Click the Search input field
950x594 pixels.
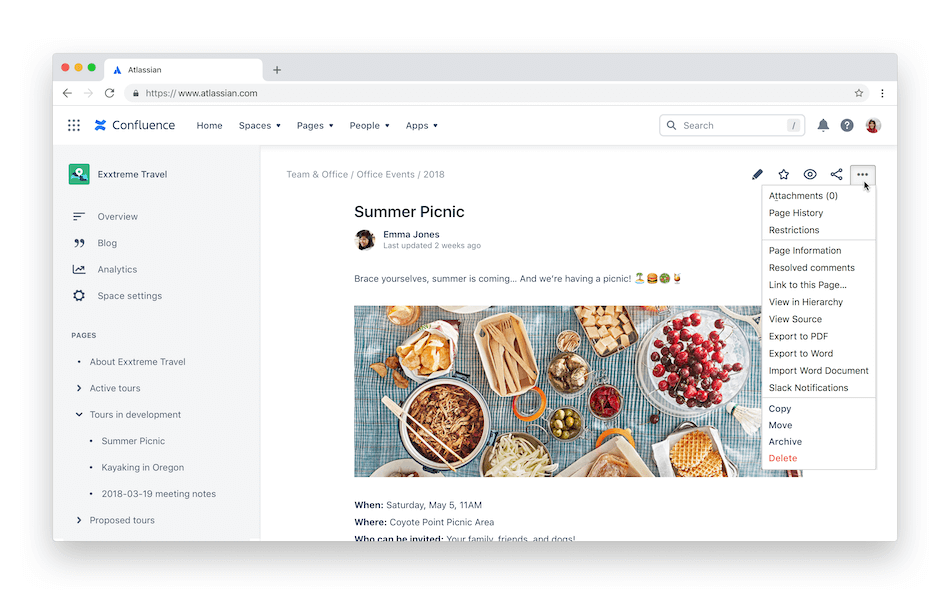(732, 125)
